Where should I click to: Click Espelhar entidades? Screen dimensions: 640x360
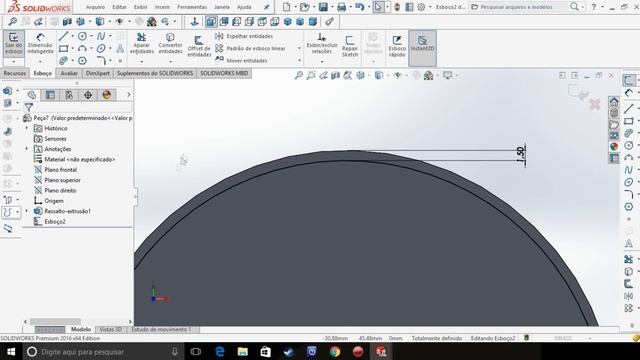coord(244,36)
